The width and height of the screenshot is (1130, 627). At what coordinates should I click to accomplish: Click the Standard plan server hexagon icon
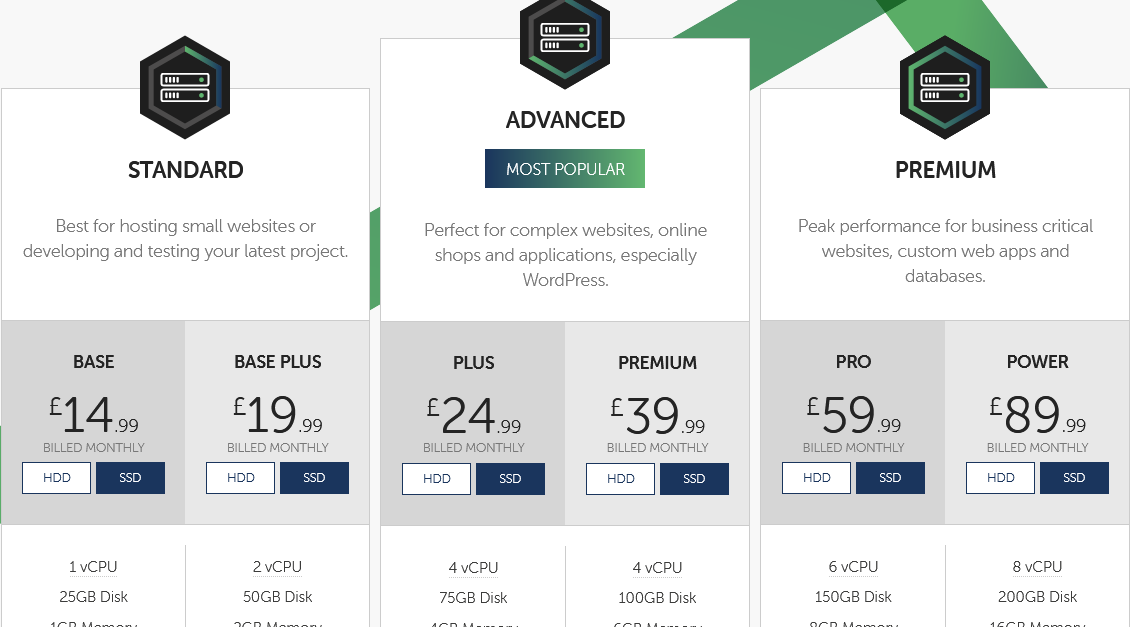click(x=185, y=87)
